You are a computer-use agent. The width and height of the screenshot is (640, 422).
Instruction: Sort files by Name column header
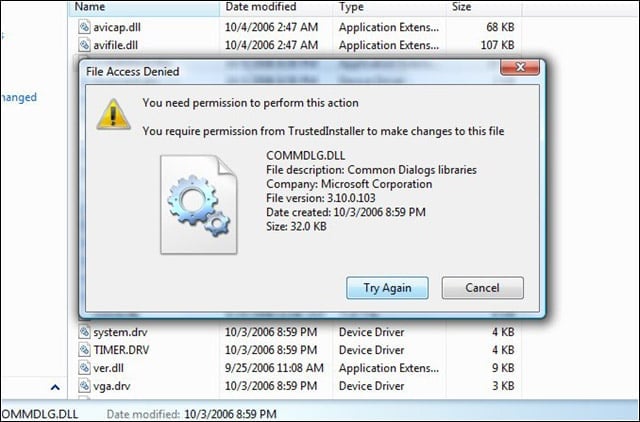point(145,7)
